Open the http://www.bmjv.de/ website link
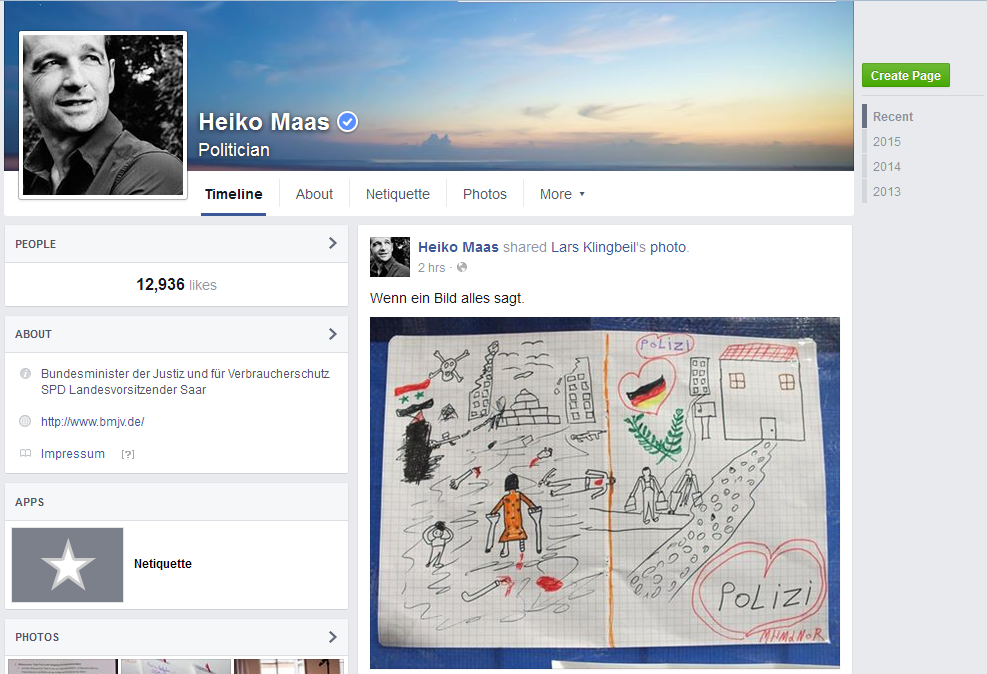This screenshot has height=674, width=987. tap(93, 422)
